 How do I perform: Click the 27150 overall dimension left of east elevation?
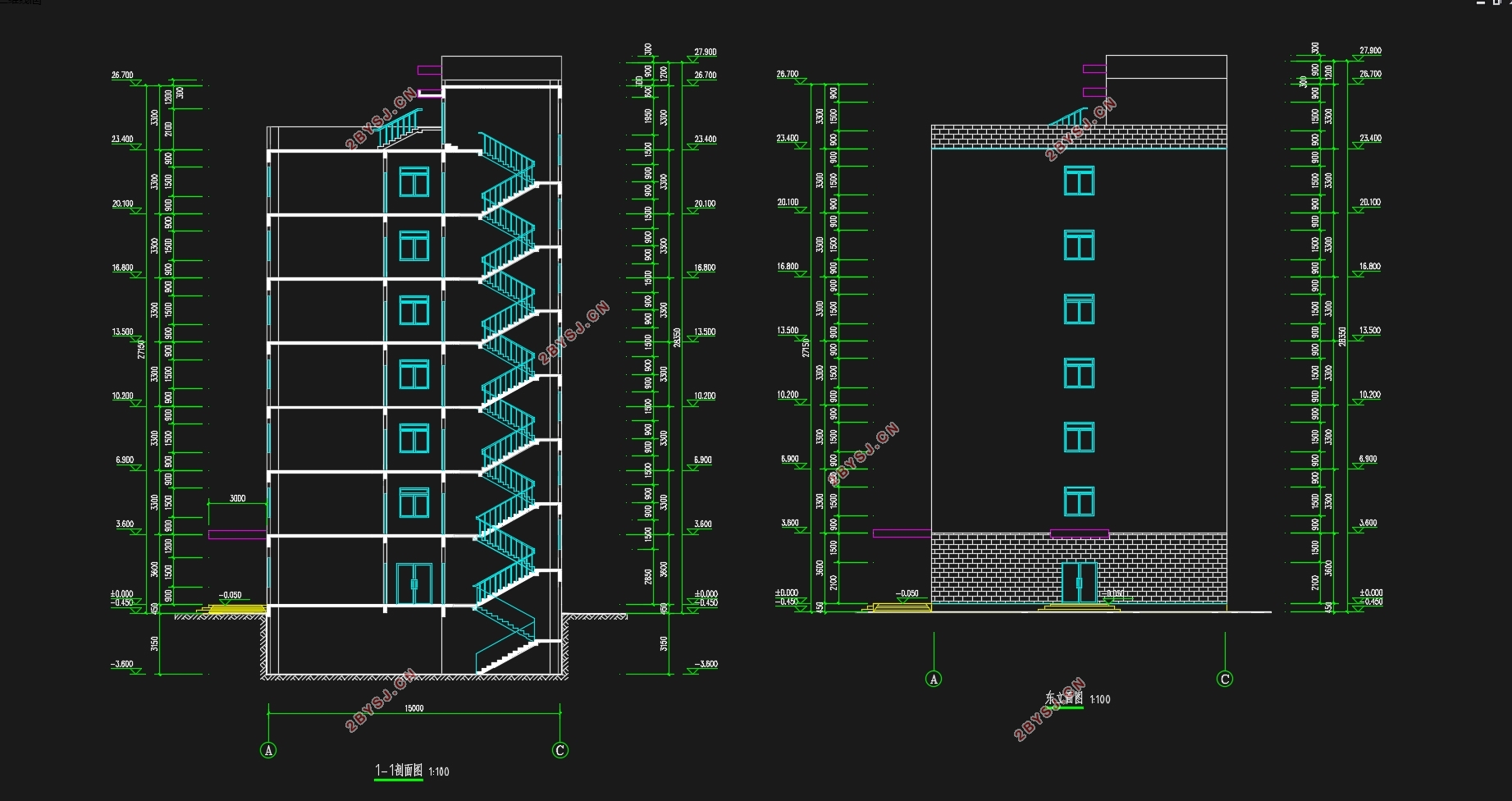[x=806, y=347]
